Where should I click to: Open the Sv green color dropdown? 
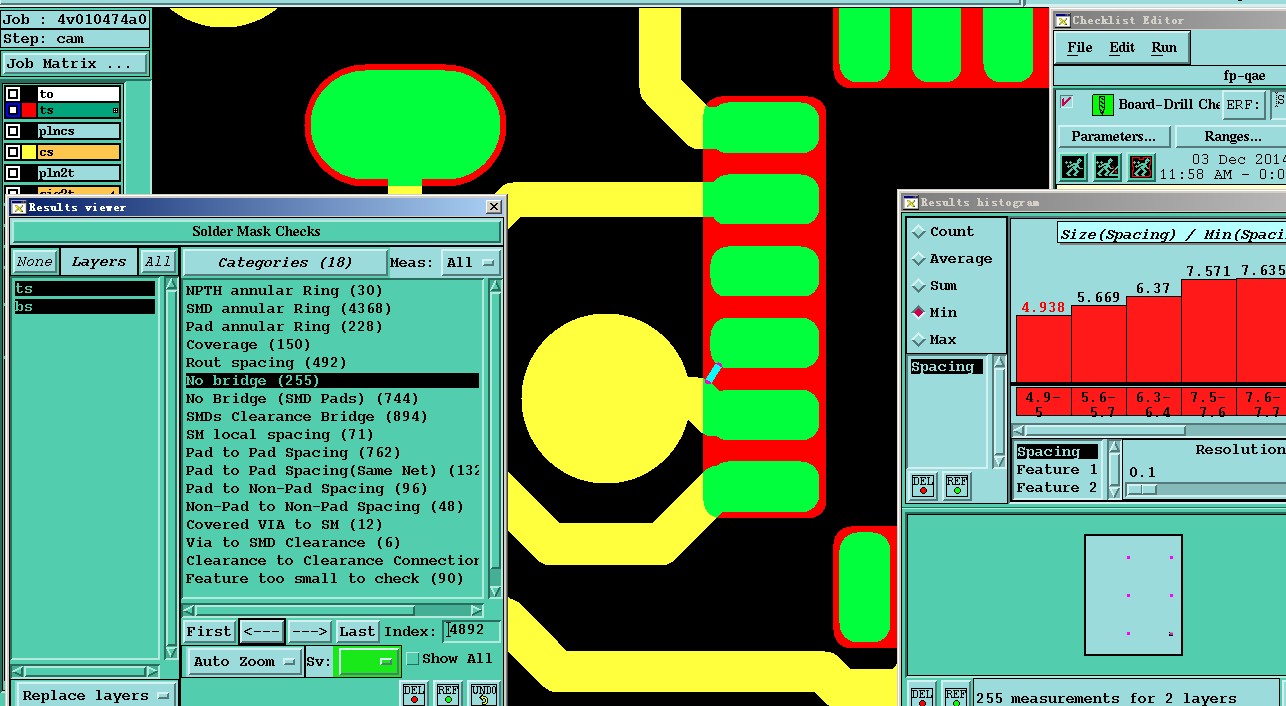click(368, 661)
